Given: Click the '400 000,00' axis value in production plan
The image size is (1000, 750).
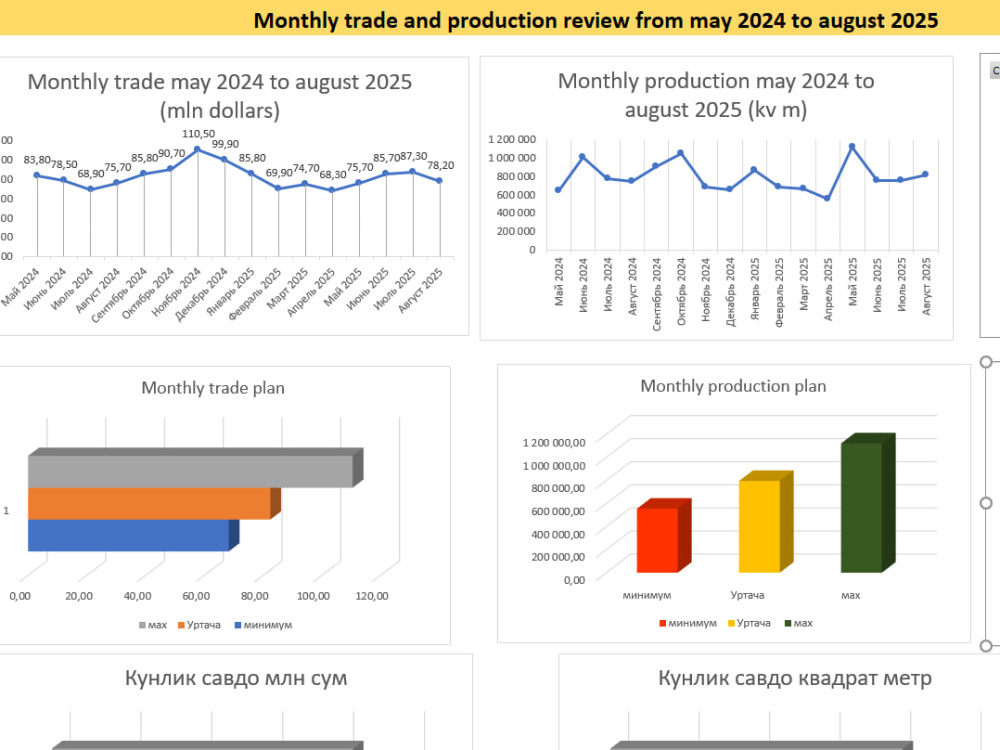Looking at the screenshot, I should 558,534.
